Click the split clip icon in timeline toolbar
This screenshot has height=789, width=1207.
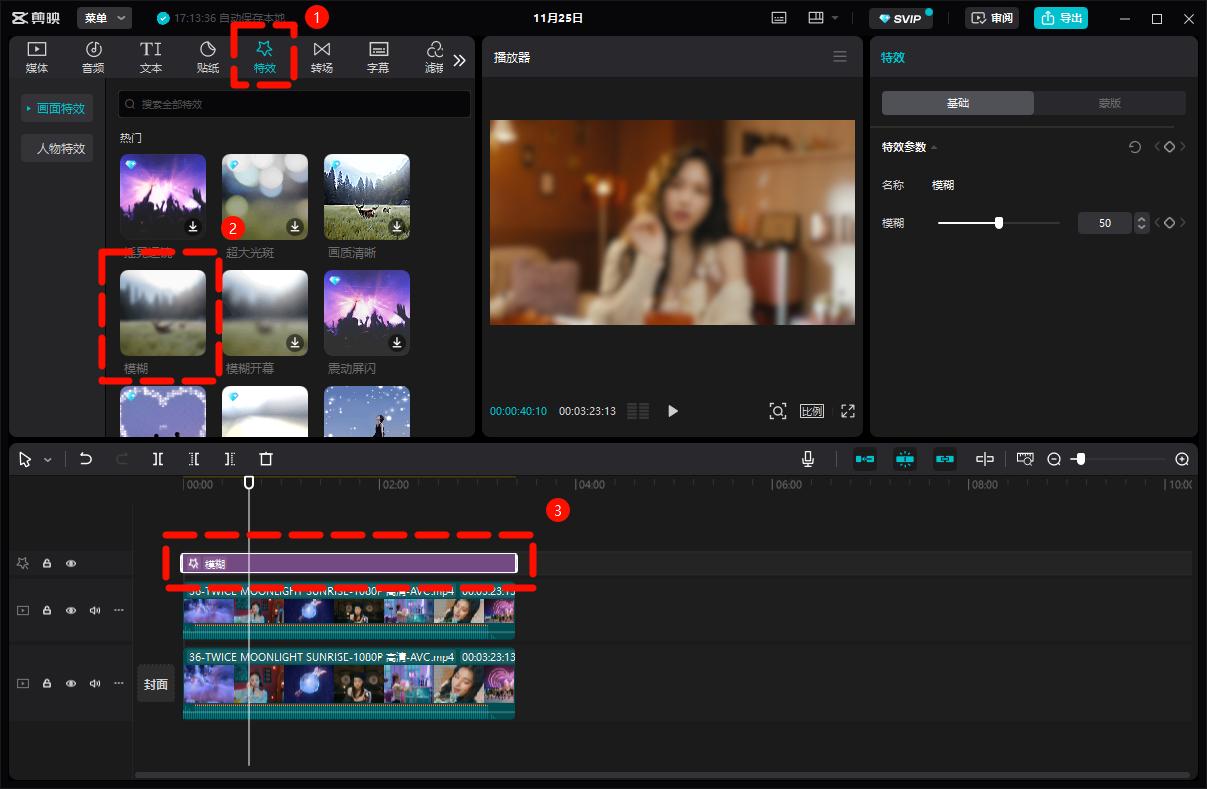158,459
